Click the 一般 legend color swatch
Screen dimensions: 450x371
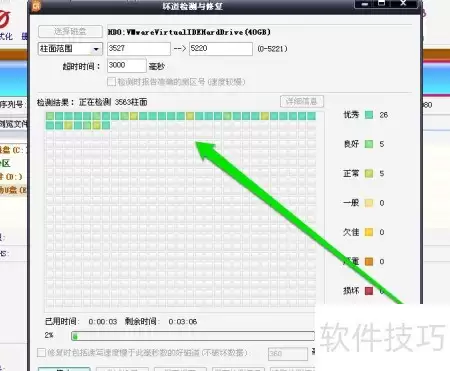(369, 203)
